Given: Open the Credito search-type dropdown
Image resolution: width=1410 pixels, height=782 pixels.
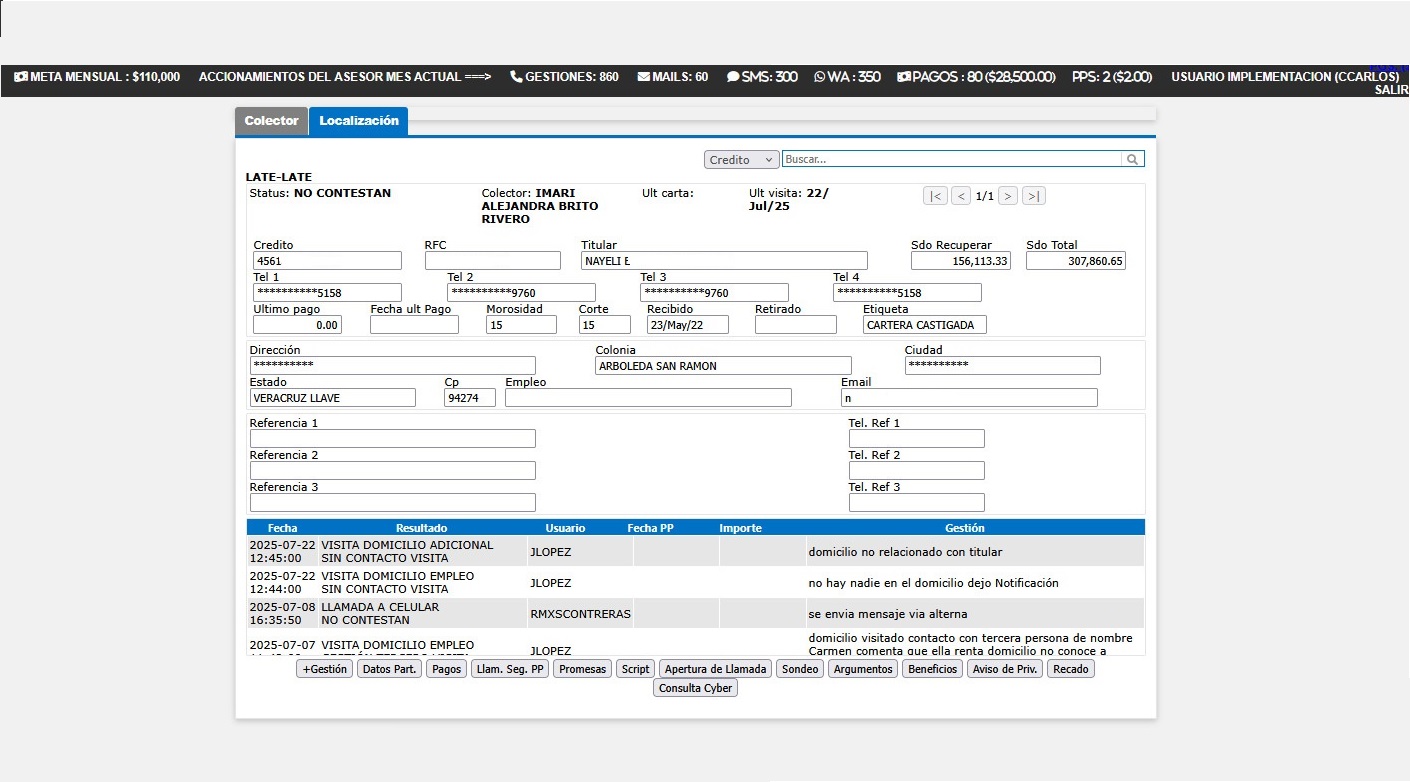Looking at the screenshot, I should (x=741, y=160).
